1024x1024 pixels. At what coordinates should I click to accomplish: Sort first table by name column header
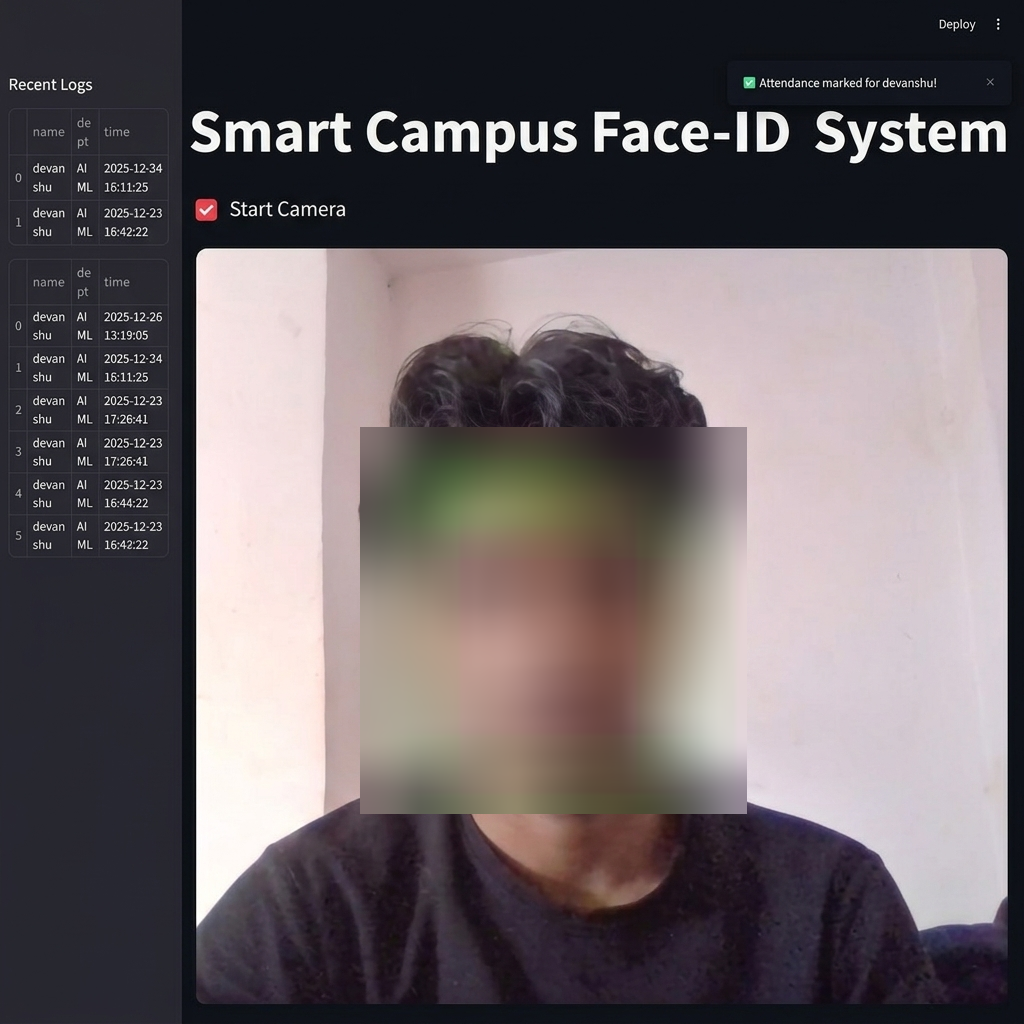click(x=49, y=132)
